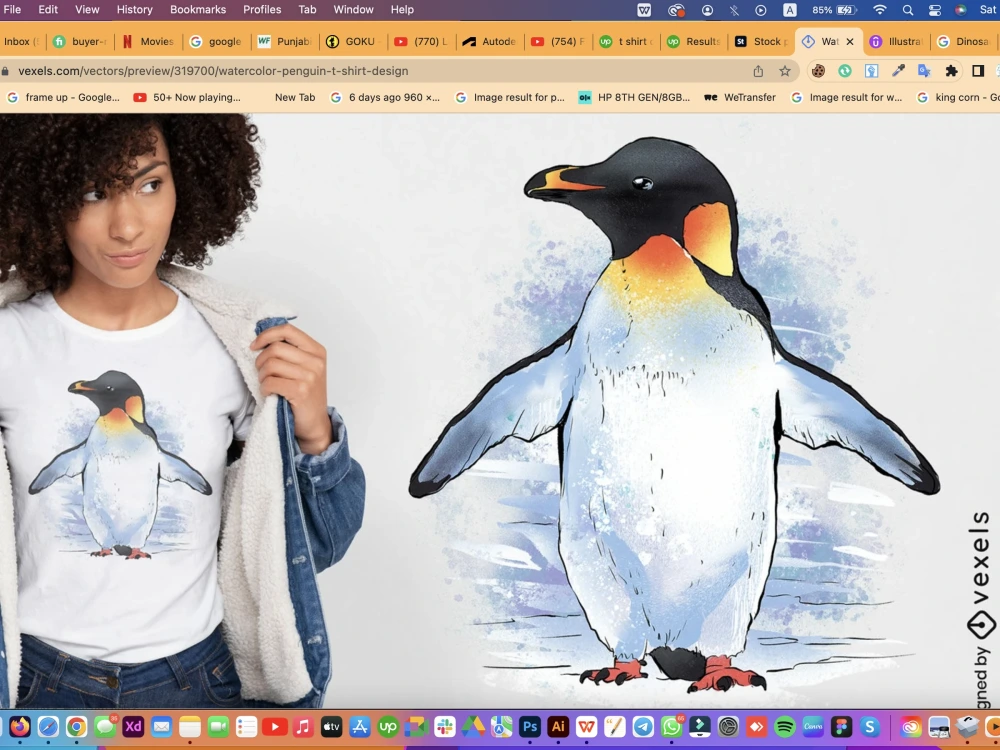The image size is (1000, 750).
Task: Switch to the Stock photos tab
Action: click(762, 41)
